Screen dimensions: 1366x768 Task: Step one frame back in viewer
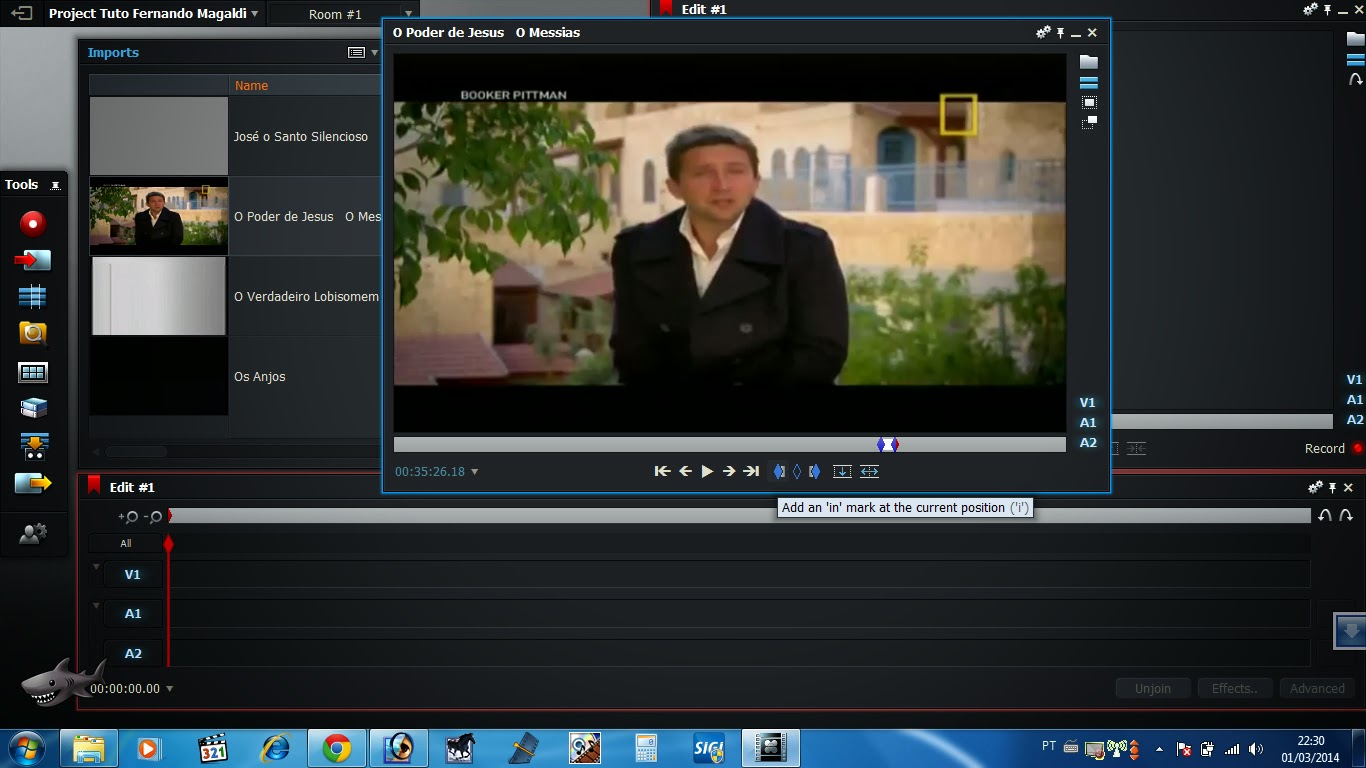(x=685, y=471)
